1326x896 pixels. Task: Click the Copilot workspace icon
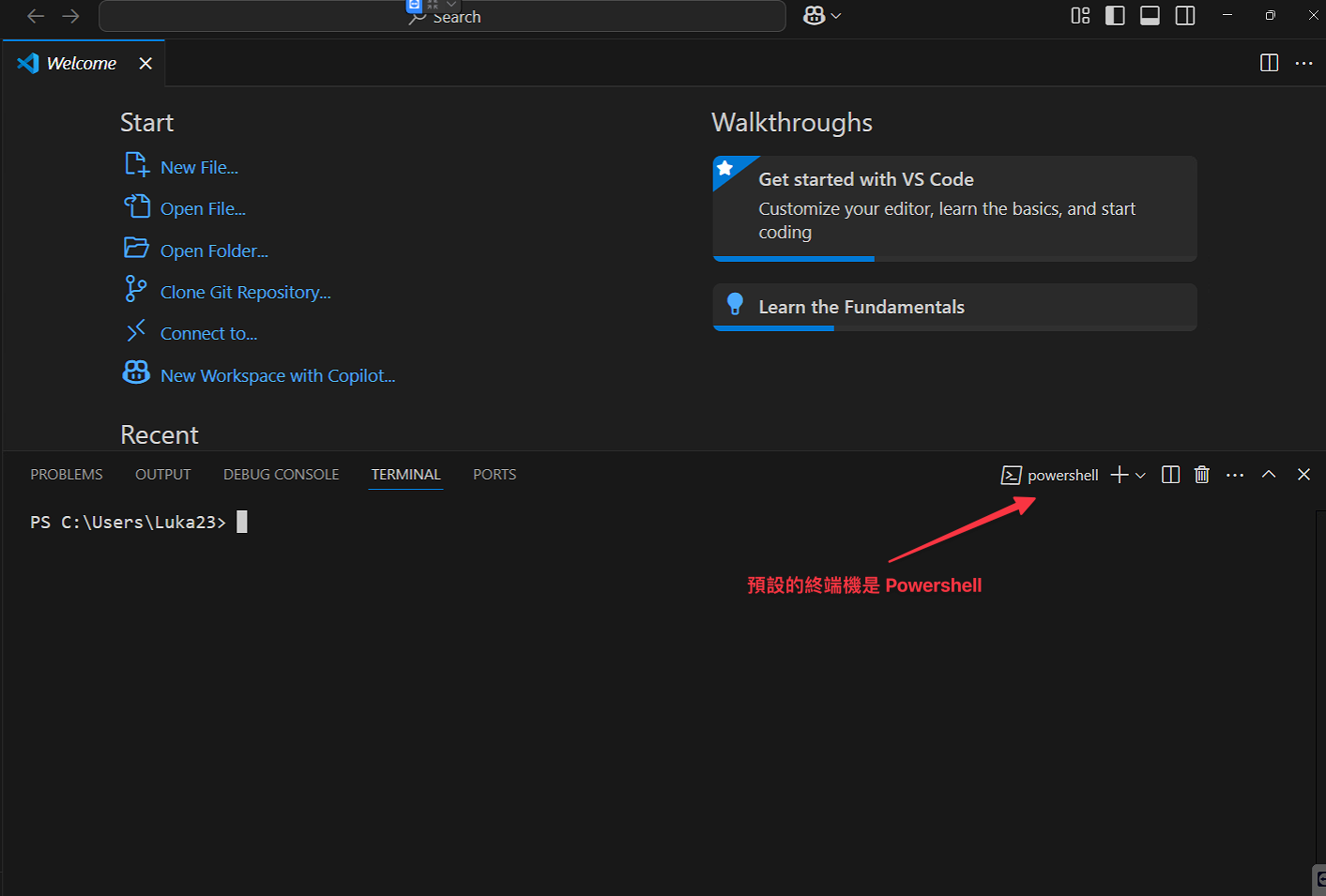[136, 372]
